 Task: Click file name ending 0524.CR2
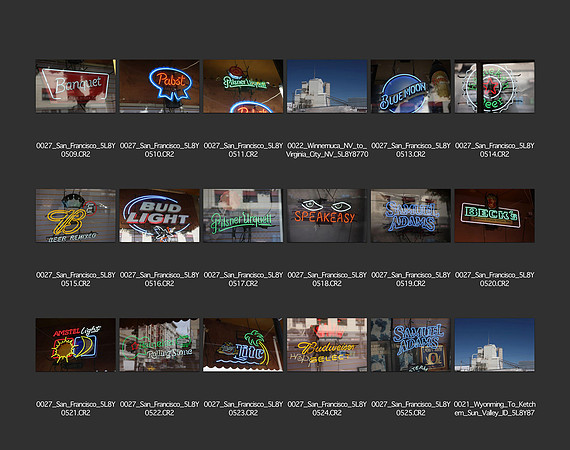[327, 409]
